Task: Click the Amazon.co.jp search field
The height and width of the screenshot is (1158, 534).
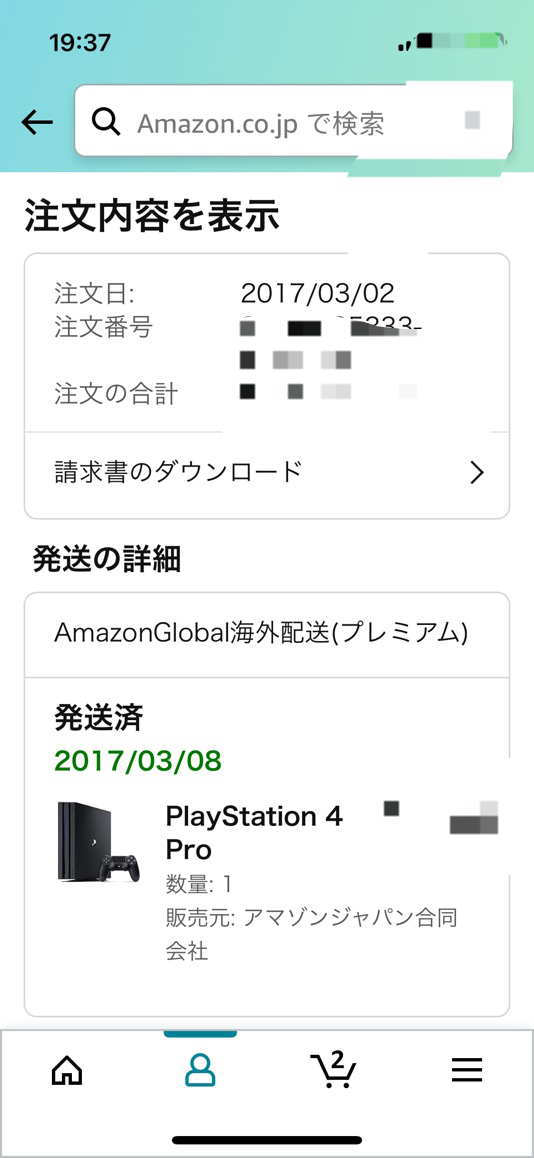Action: tap(293, 121)
